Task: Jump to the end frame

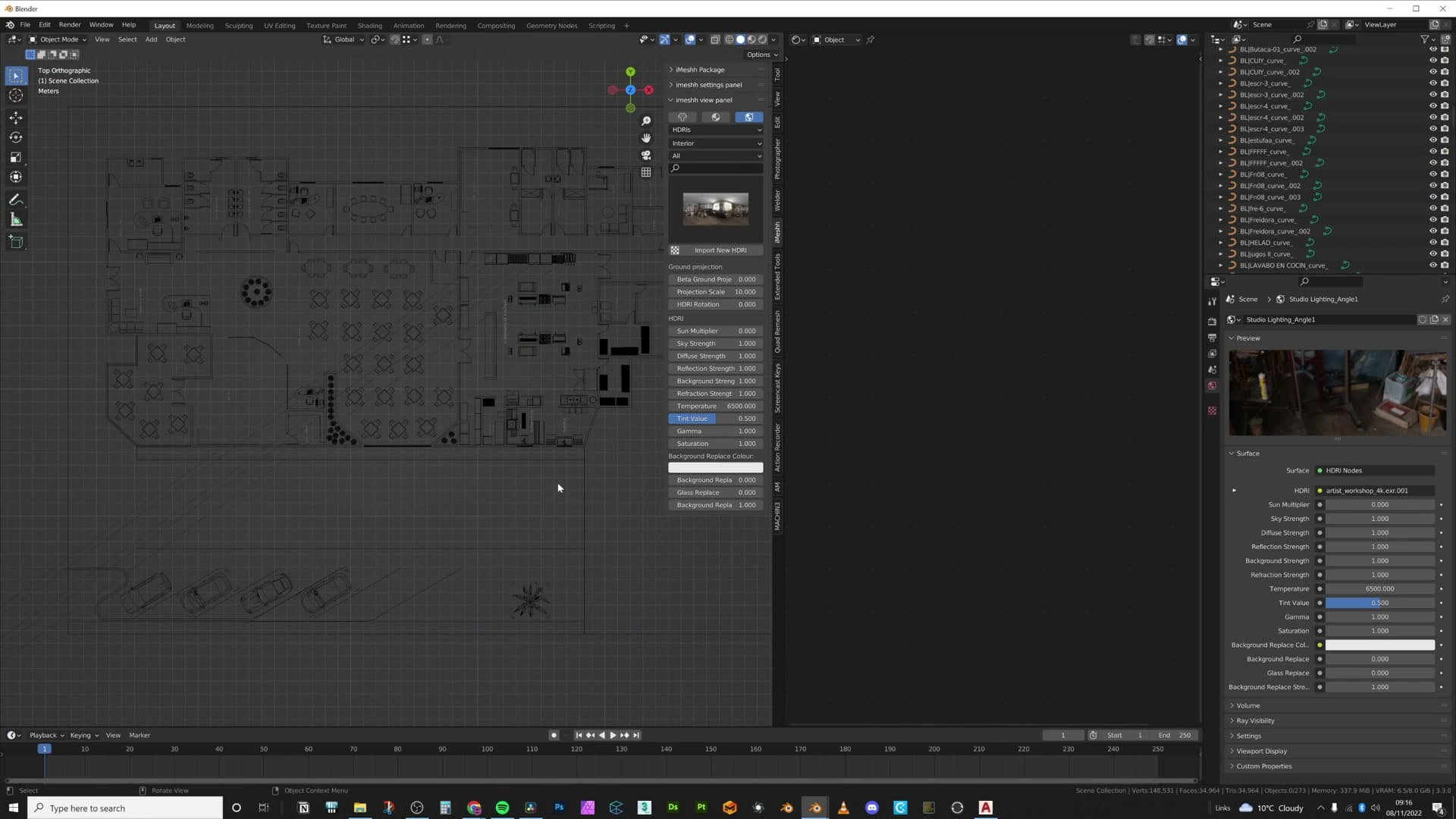Action: tap(636, 736)
